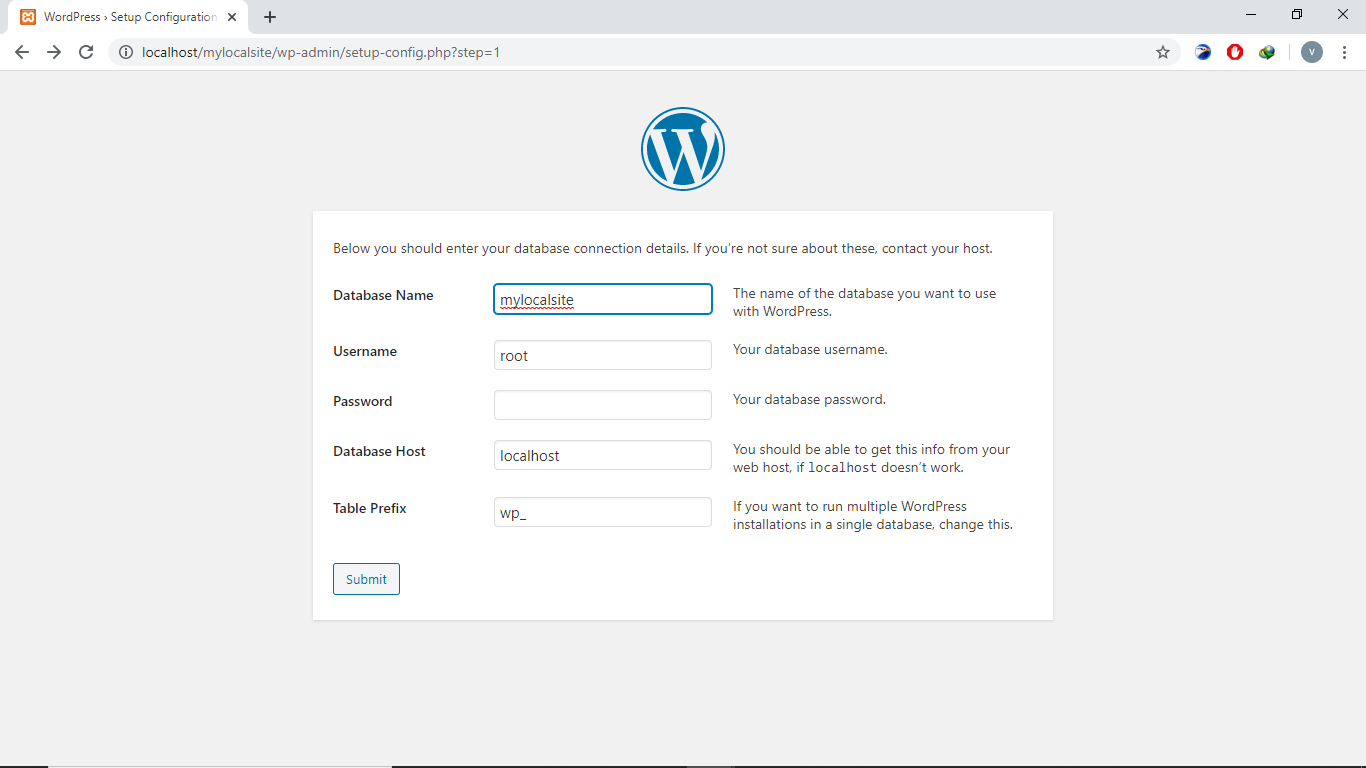Viewport: 1366px width, 768px height.
Task: Go back to previous page
Action: tap(22, 52)
